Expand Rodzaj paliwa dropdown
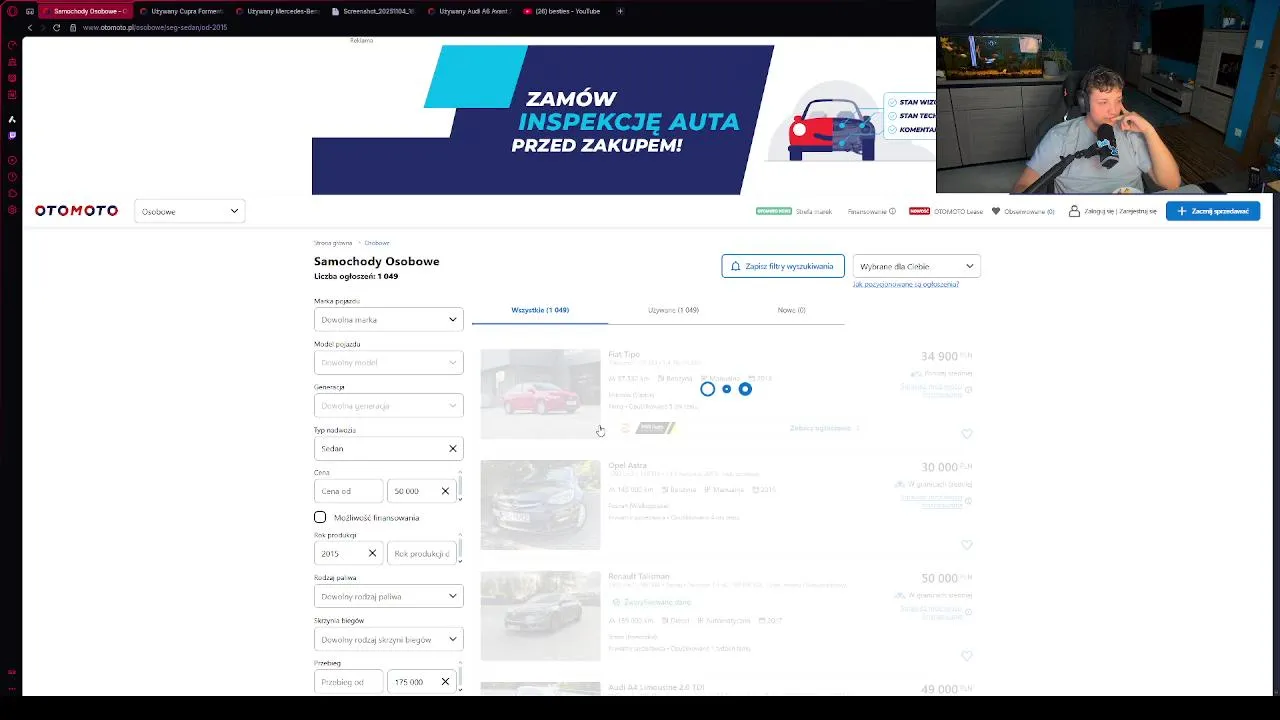The image size is (1280, 720). point(389,596)
